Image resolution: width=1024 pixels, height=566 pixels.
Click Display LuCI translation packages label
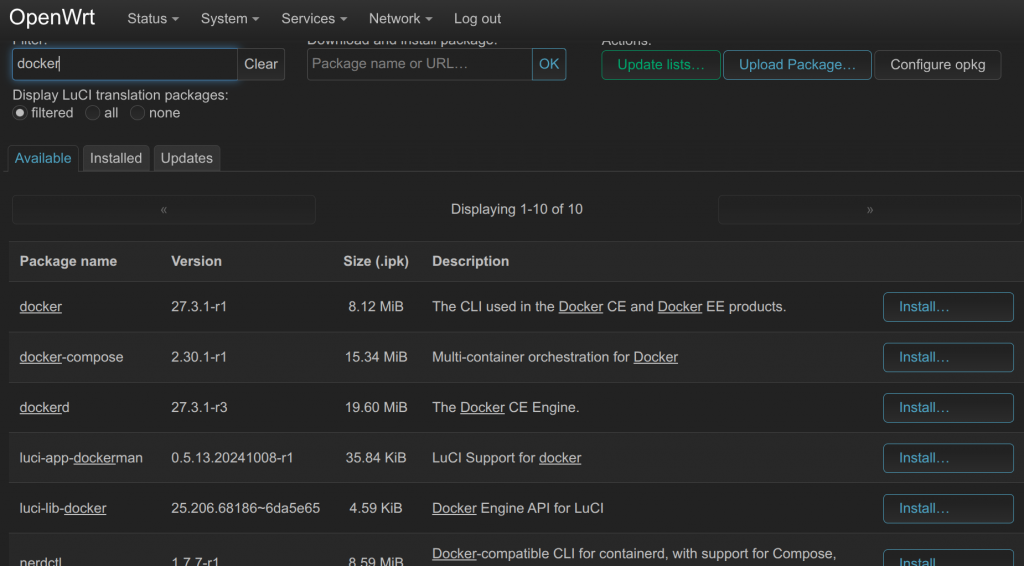120,95
